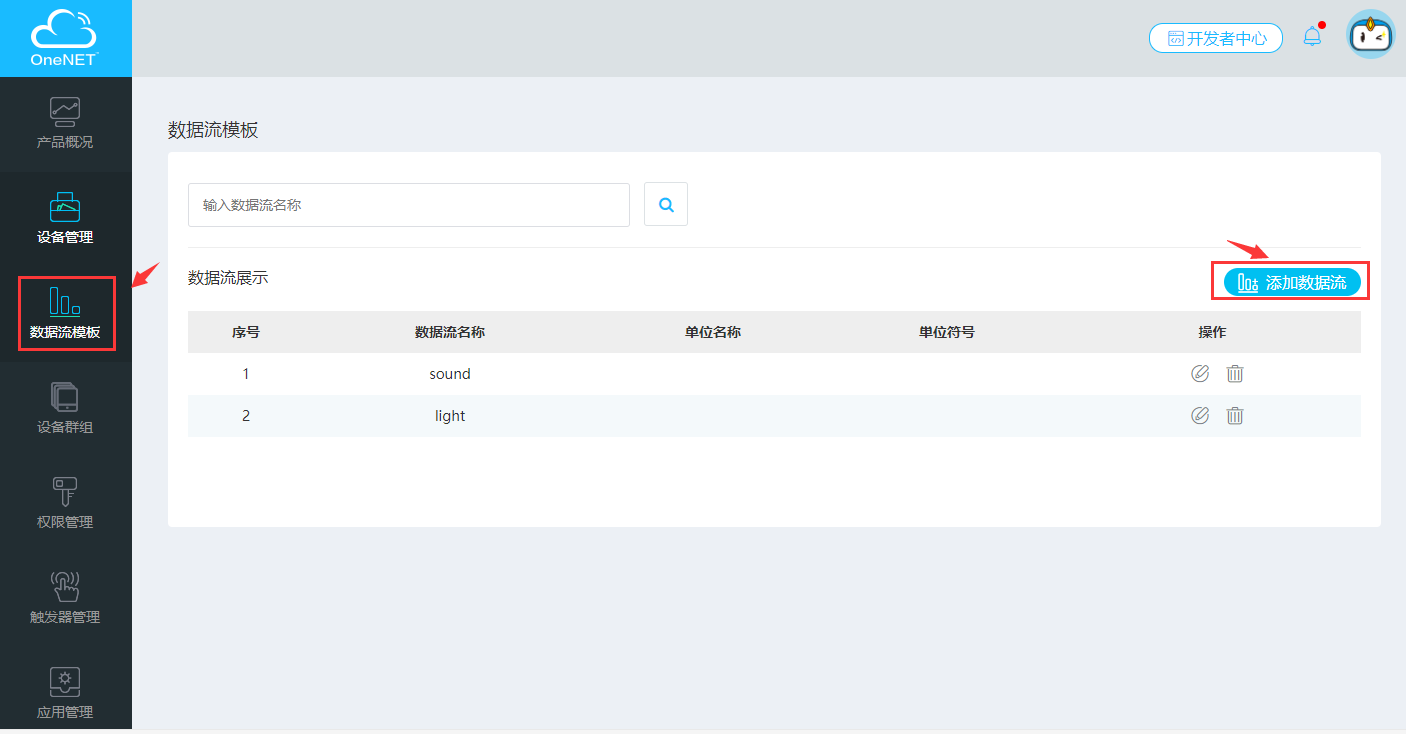Click the serial number 1 cell

(x=246, y=374)
